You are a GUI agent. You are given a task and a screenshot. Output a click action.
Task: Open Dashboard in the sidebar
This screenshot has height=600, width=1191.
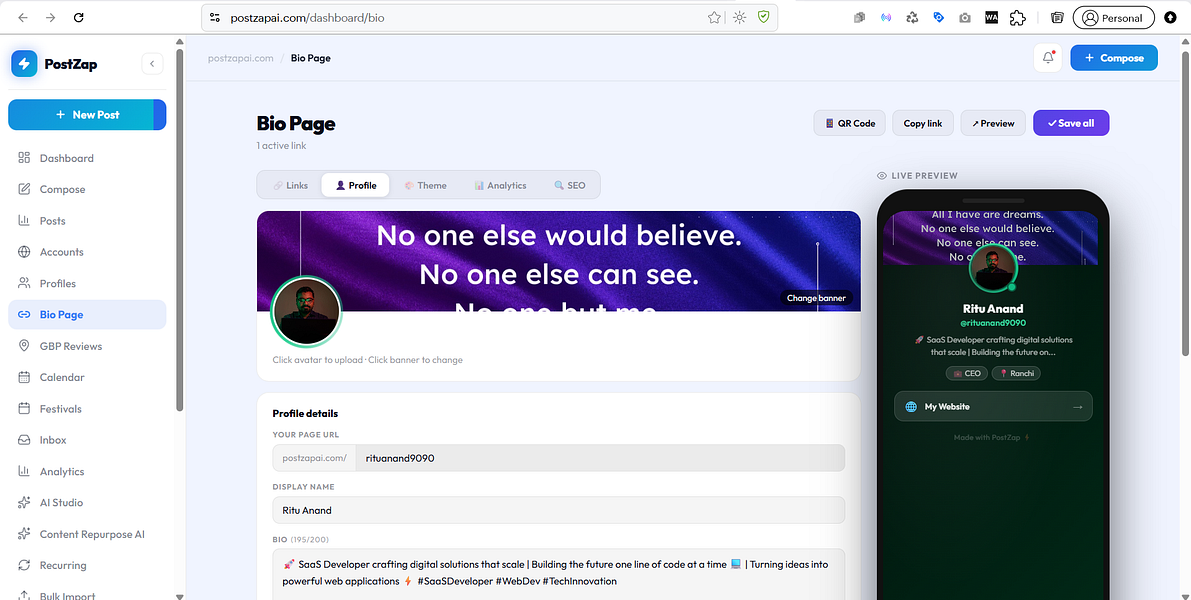pos(87,158)
